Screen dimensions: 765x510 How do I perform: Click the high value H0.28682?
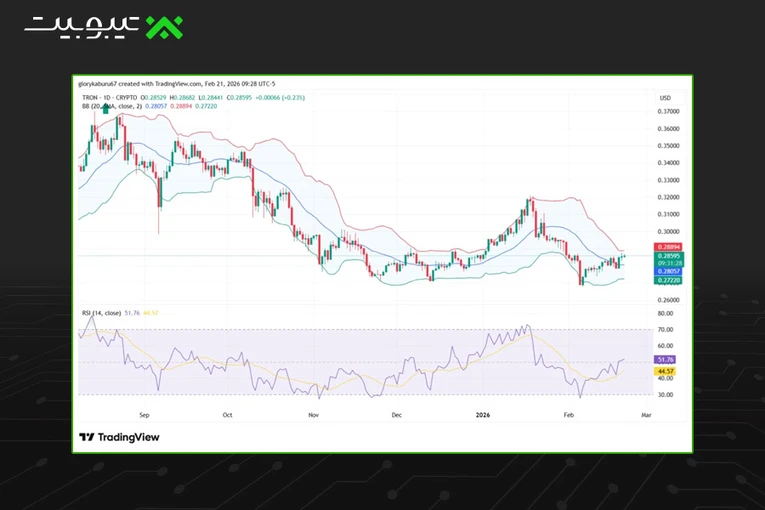(182, 98)
